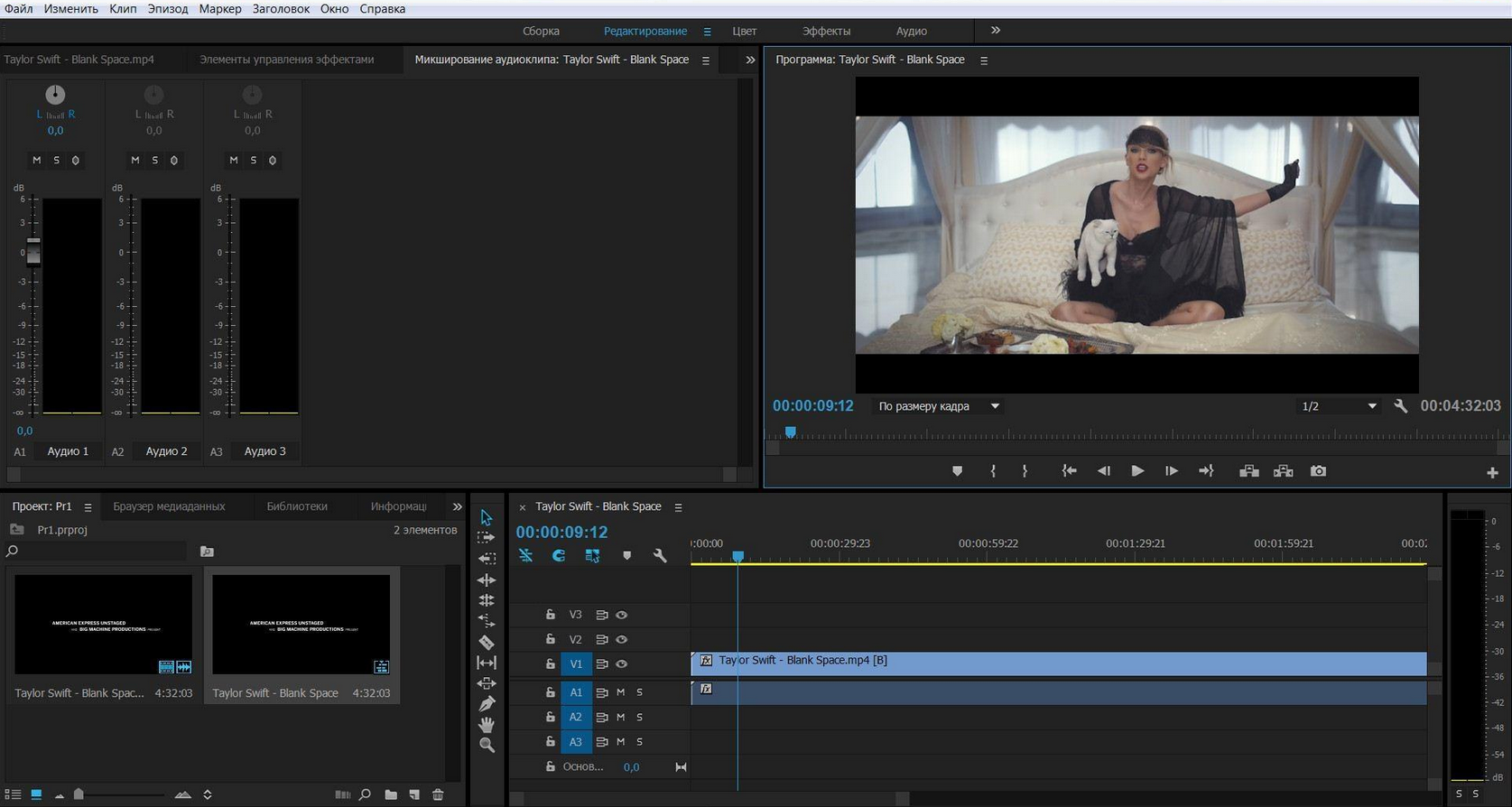Play the video in Program monitor
Screen dimensions: 1512x807
pos(1137,471)
